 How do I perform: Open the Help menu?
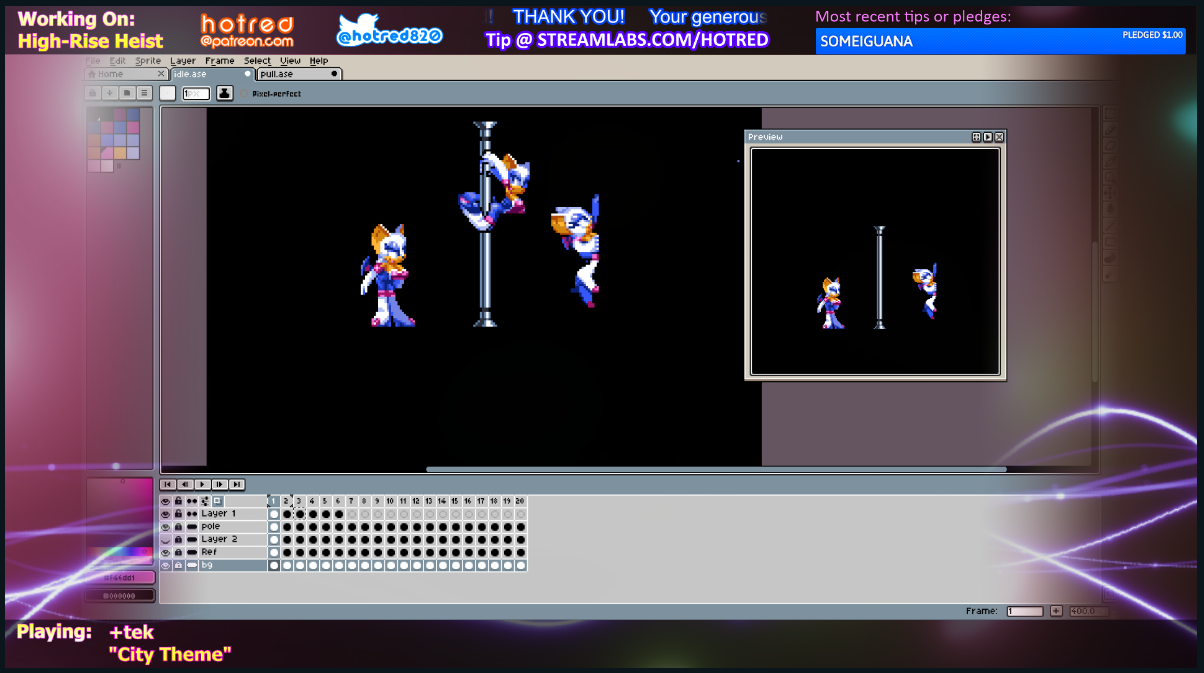(x=319, y=61)
